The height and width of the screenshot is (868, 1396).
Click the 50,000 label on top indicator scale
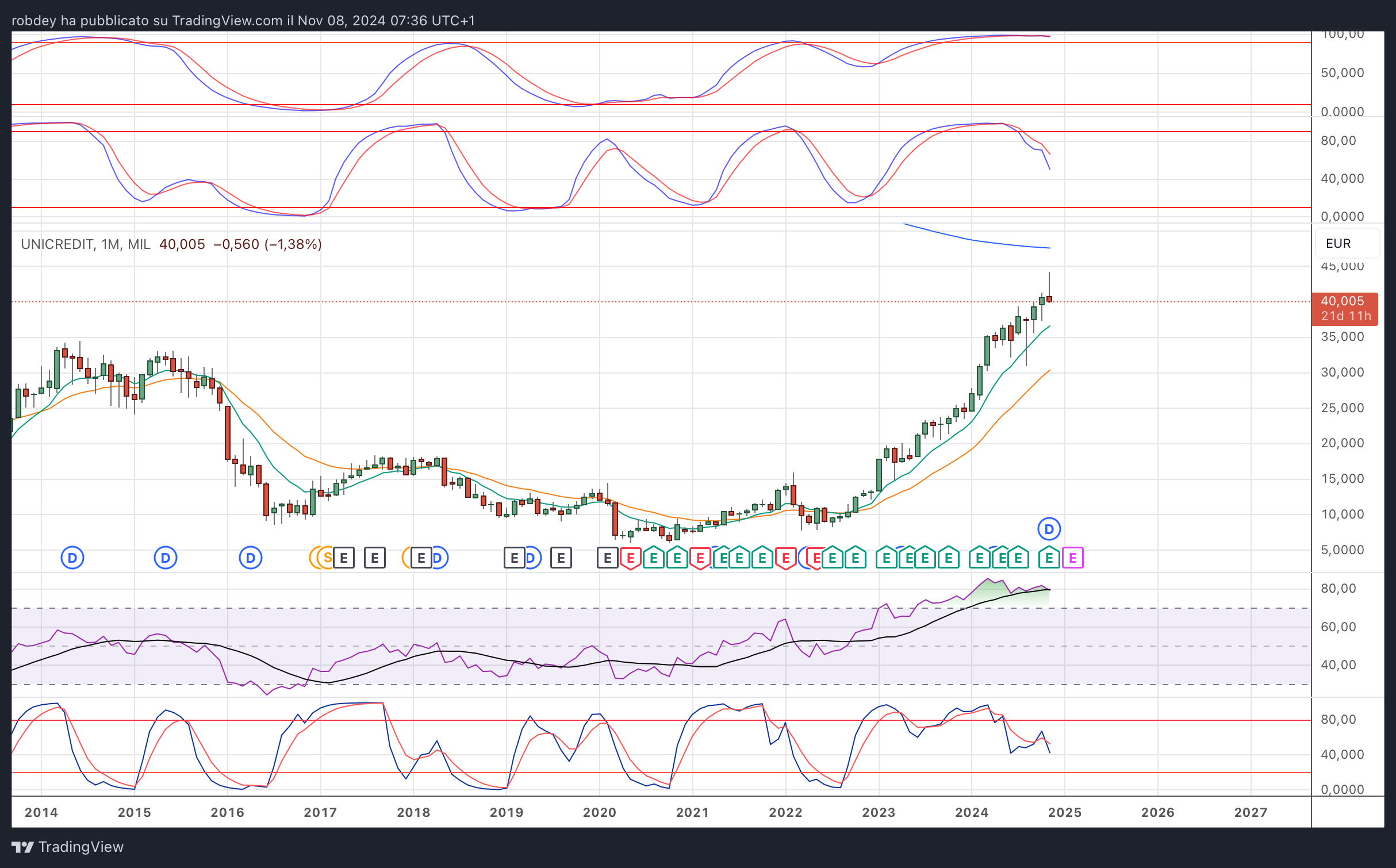[1343, 73]
